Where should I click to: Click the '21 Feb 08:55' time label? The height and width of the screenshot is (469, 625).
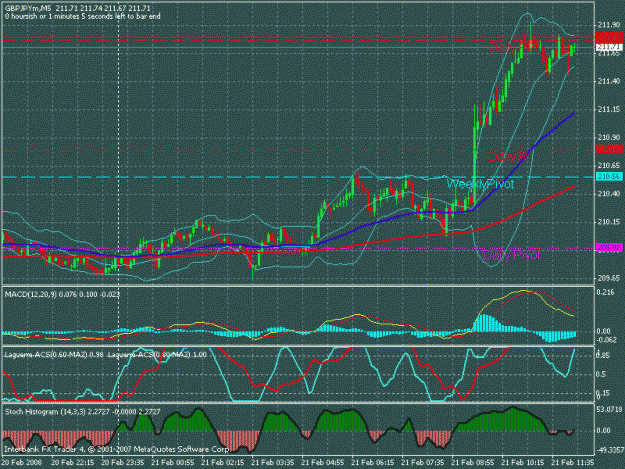[x=473, y=463]
